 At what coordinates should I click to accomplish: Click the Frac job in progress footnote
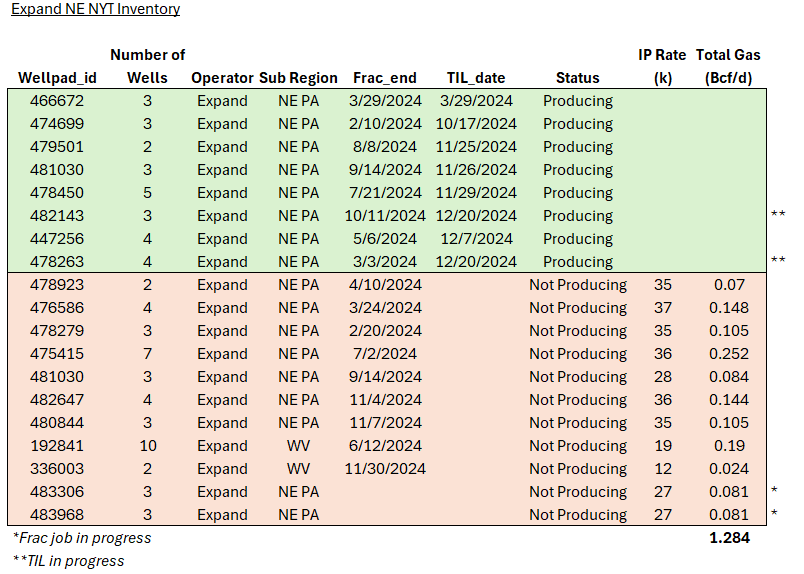[x=82, y=538]
